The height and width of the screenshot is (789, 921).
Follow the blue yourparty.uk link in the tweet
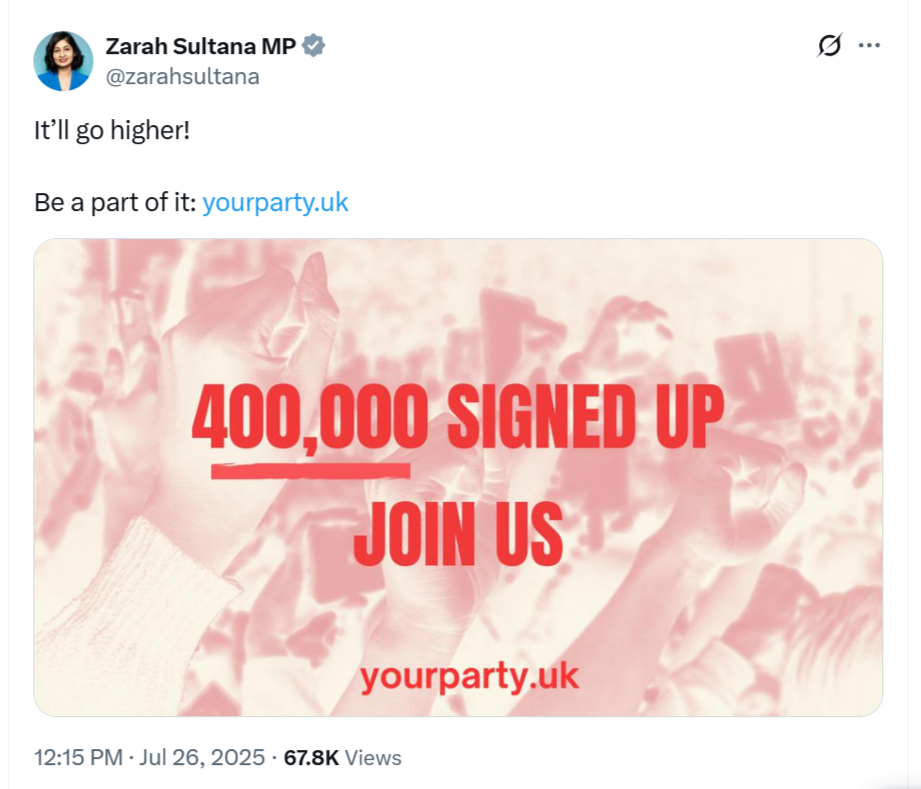click(275, 202)
